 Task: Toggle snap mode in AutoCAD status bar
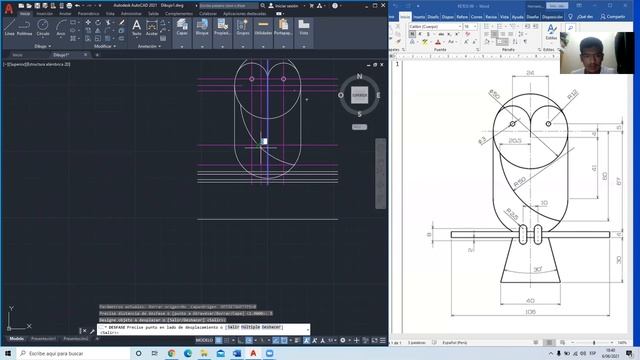tap(227, 340)
